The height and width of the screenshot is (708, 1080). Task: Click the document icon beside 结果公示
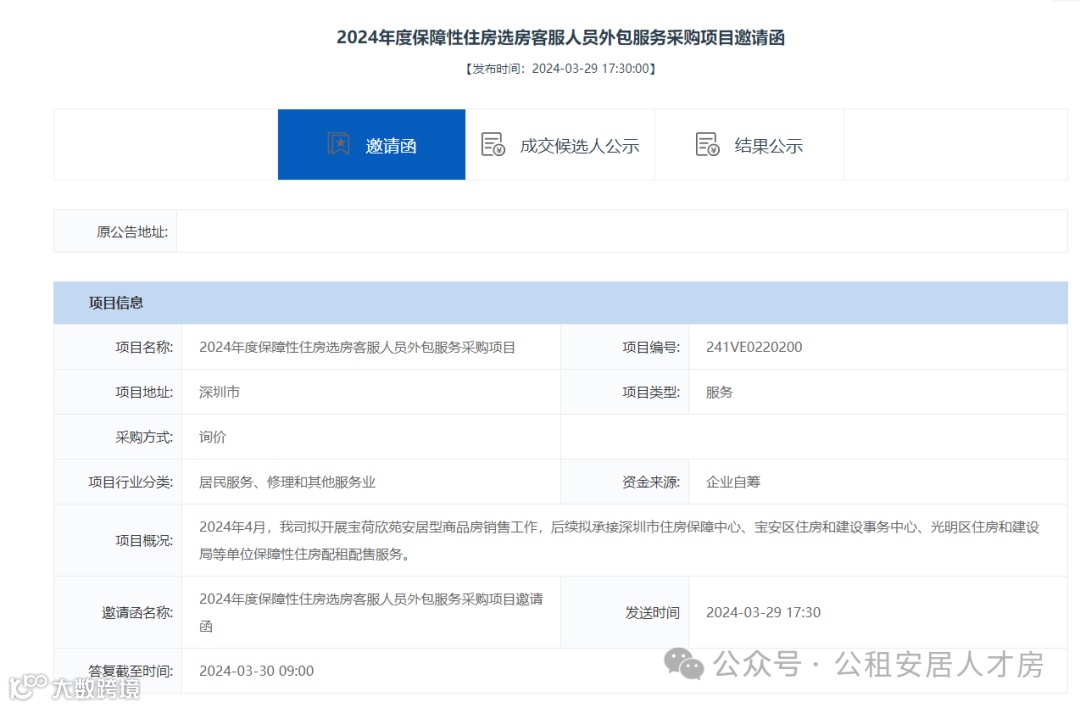(707, 145)
